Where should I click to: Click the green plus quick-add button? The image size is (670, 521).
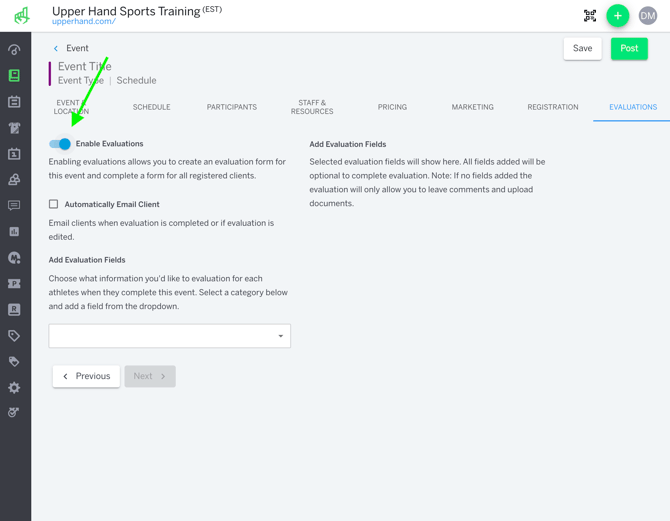[x=618, y=16]
